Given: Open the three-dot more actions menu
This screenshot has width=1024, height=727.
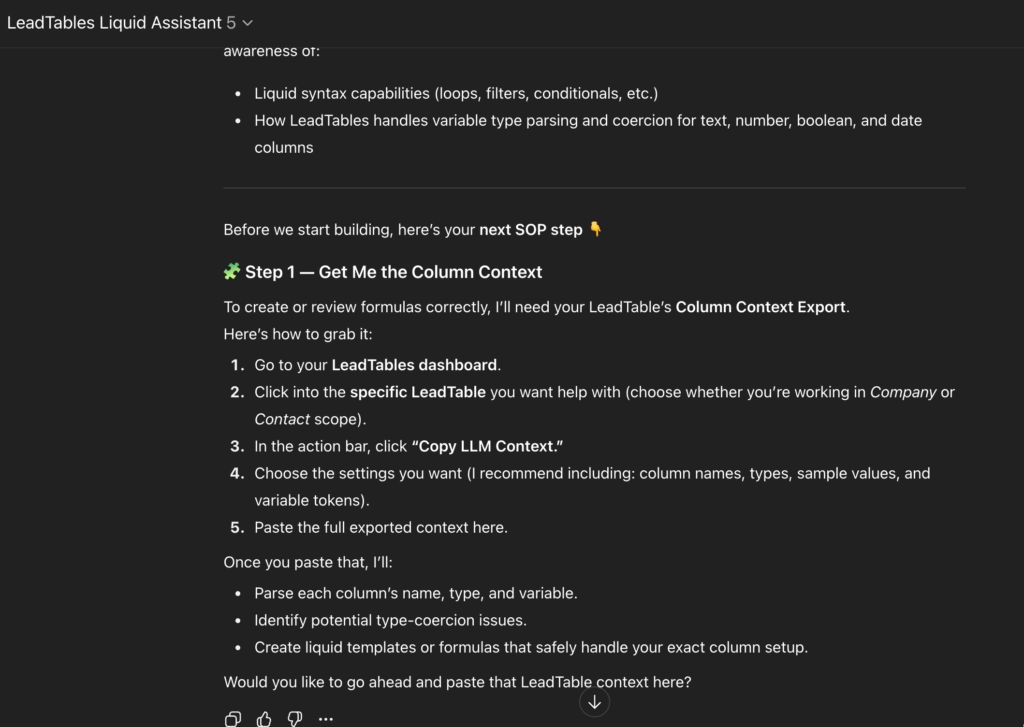Looking at the screenshot, I should click(x=326, y=718).
